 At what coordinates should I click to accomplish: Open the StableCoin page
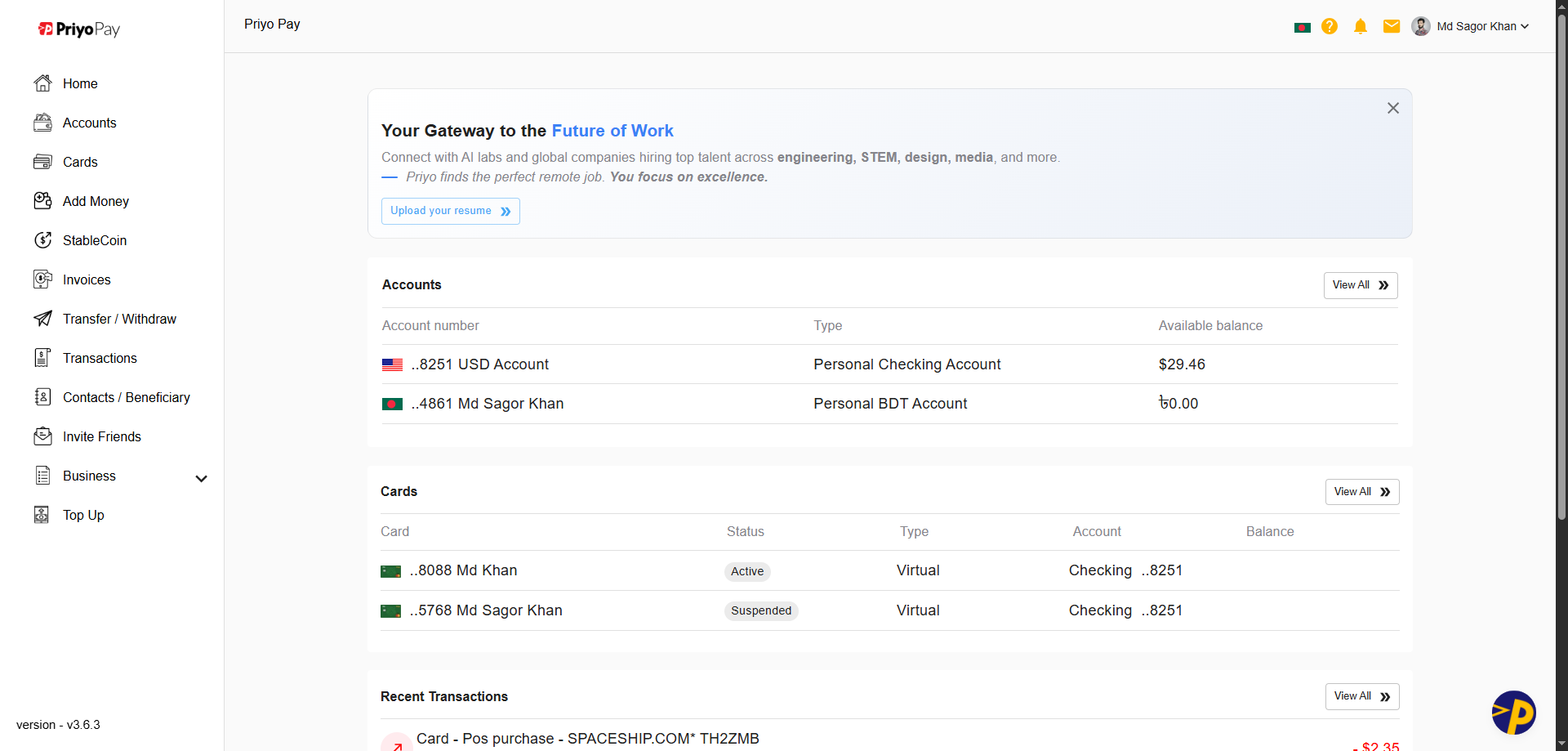(x=95, y=240)
